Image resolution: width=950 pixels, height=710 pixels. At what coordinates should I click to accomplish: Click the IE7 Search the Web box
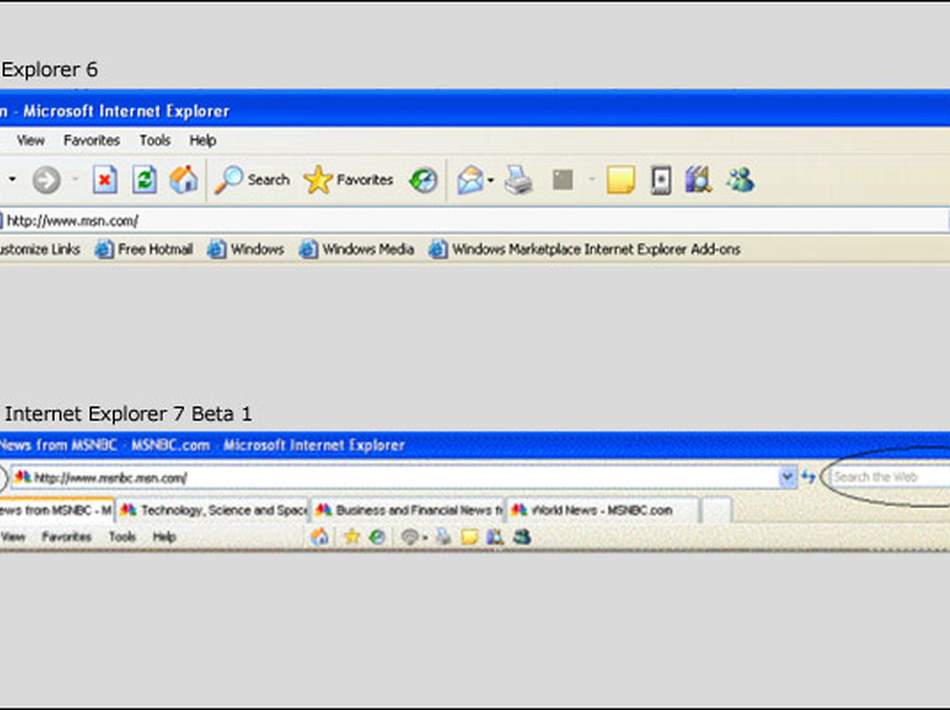point(889,477)
